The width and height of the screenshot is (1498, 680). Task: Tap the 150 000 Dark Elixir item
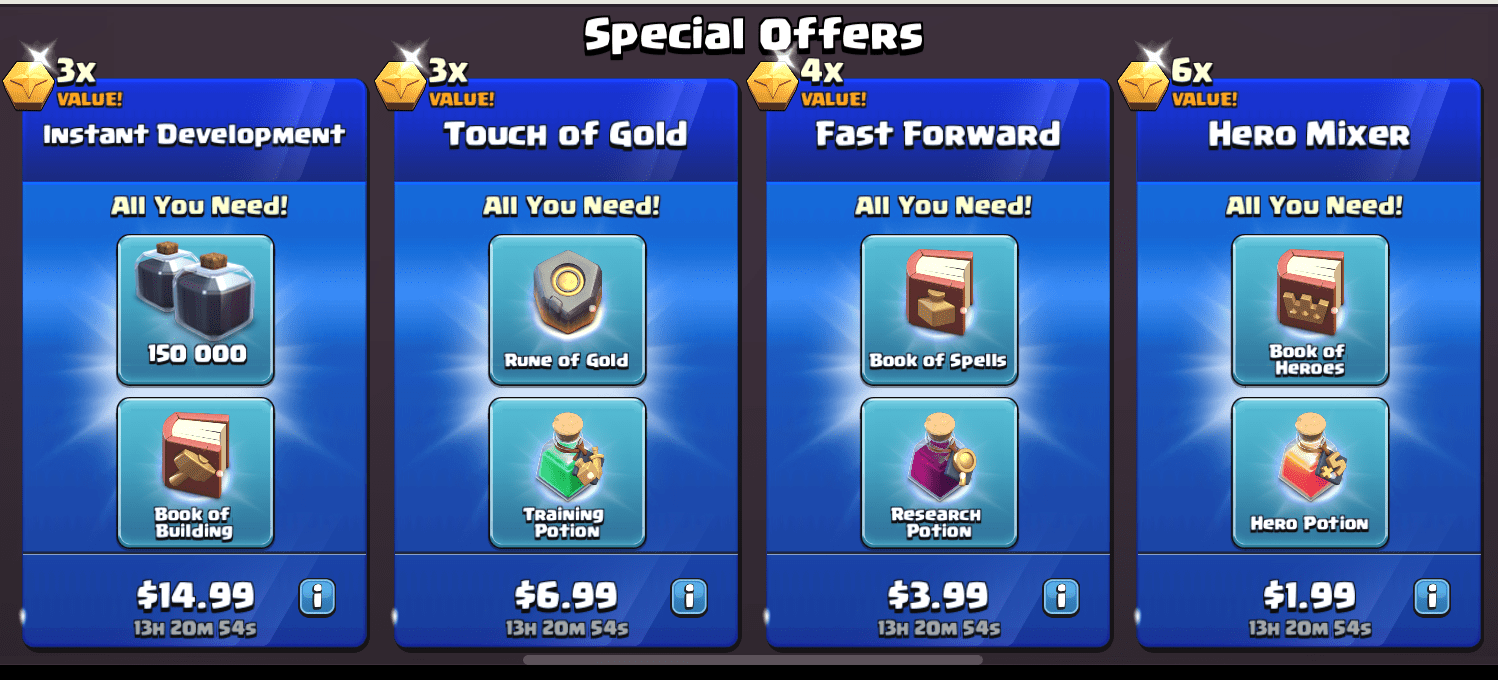coord(195,310)
